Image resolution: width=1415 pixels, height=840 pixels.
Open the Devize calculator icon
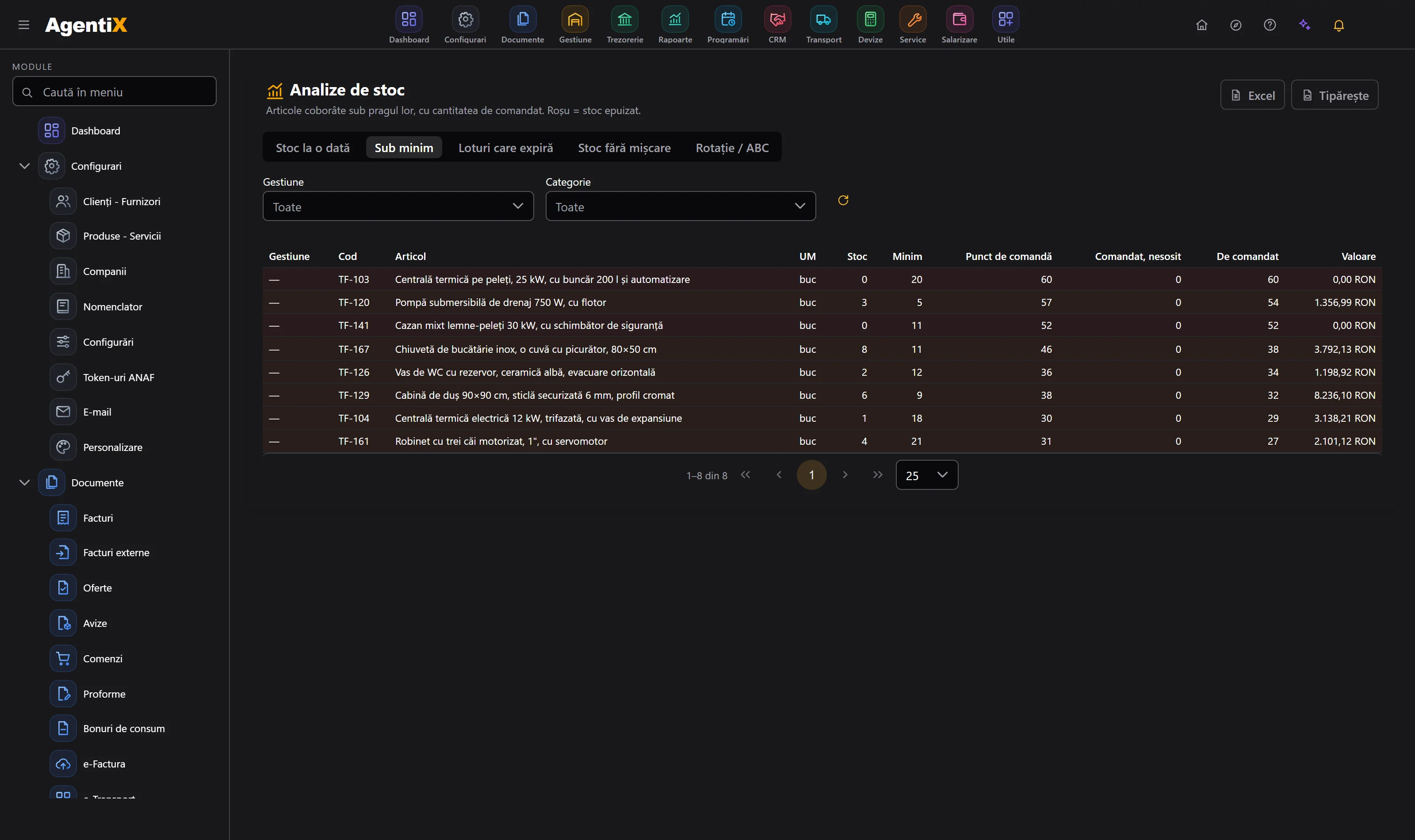tap(870, 19)
